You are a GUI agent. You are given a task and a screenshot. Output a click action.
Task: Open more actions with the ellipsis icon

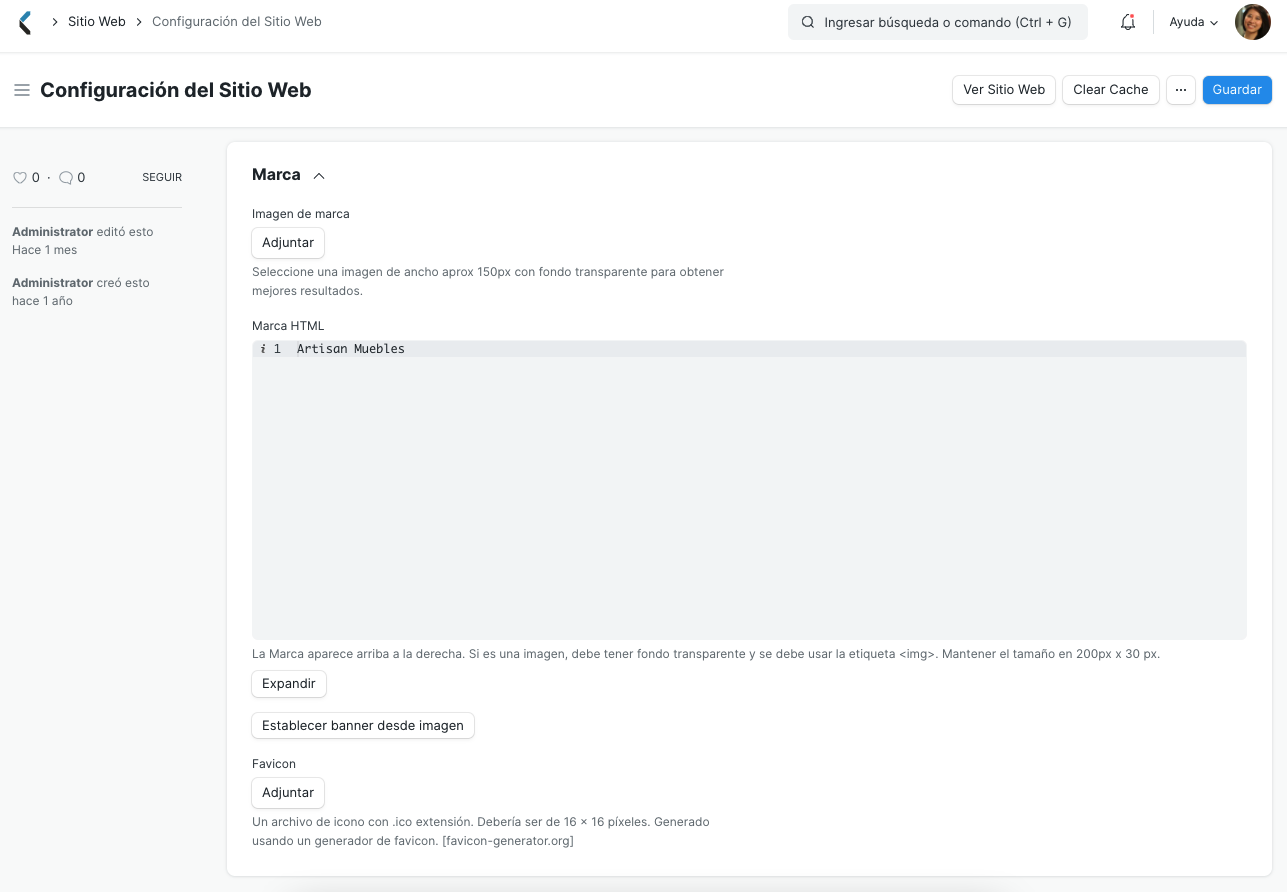pyautogui.click(x=1181, y=90)
